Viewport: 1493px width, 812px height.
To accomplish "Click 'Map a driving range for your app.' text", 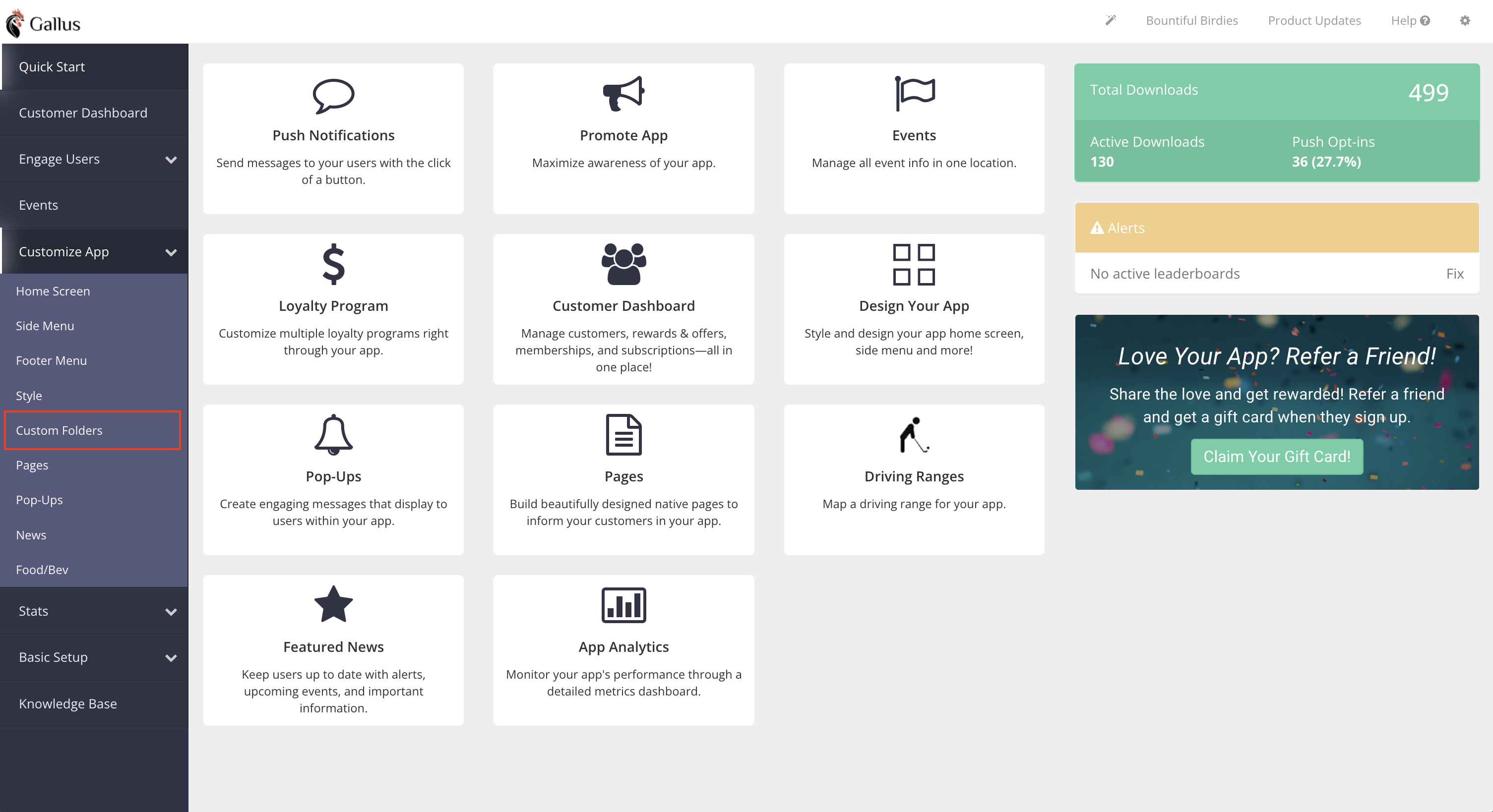I will coord(914,504).
